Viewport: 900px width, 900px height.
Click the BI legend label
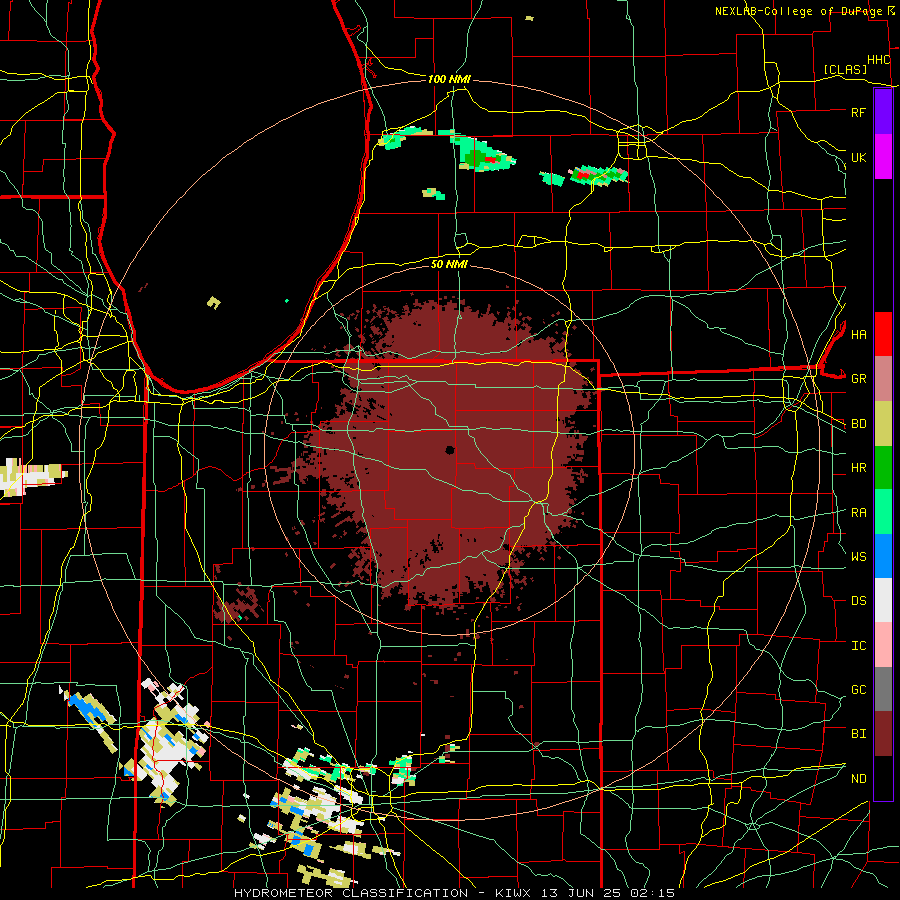[x=858, y=734]
